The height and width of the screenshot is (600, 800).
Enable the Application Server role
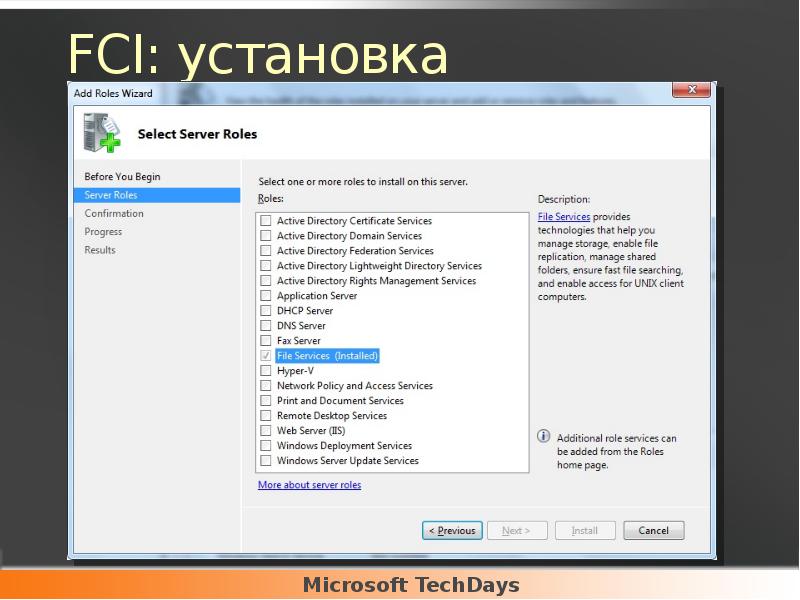[x=266, y=295]
